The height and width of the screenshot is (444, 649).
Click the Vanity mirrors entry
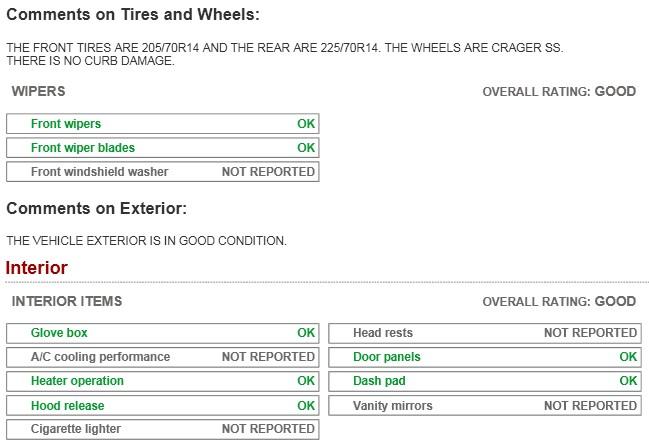(x=485, y=406)
